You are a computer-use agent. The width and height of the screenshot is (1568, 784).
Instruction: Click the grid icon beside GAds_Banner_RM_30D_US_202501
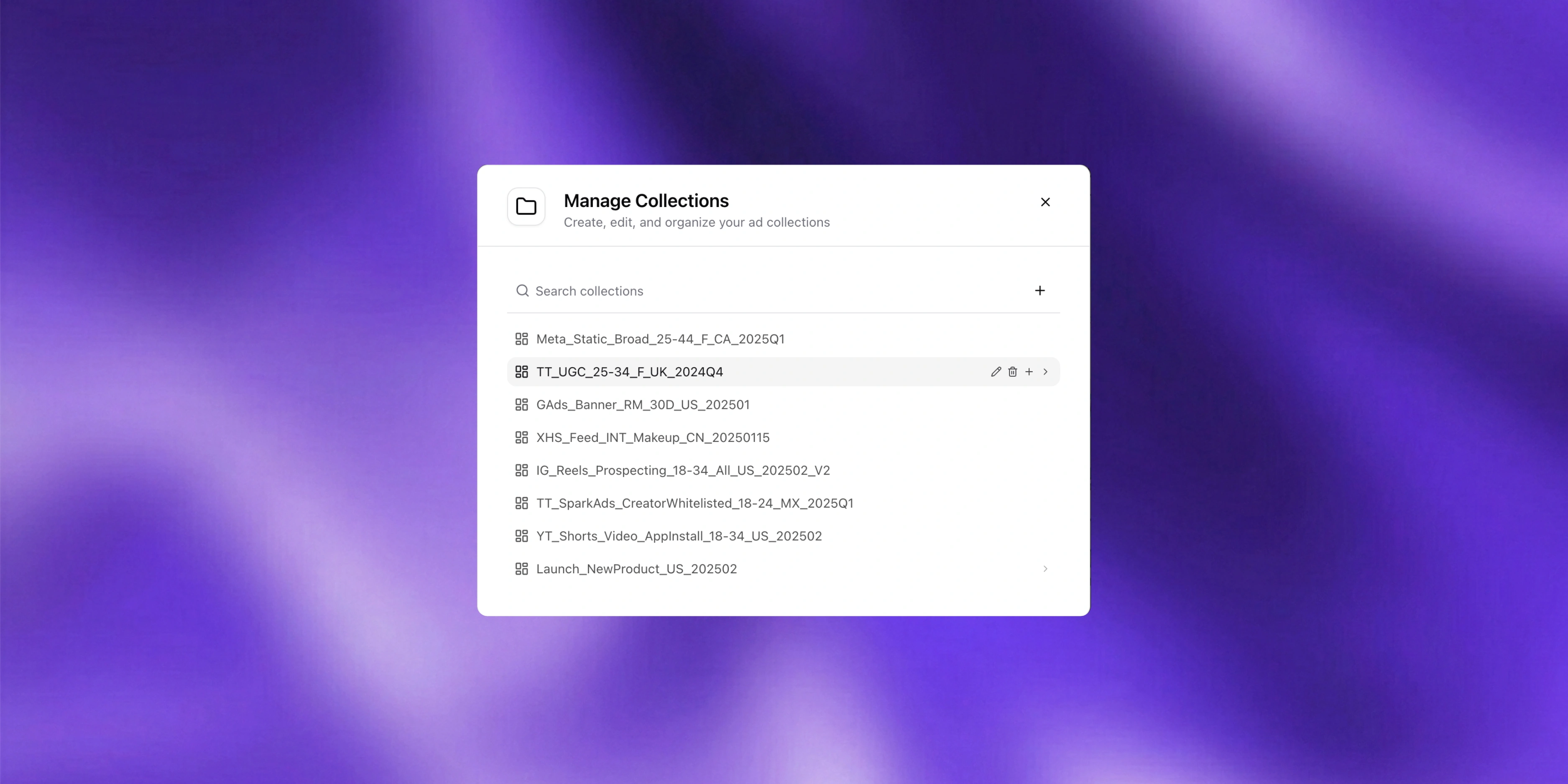[522, 404]
